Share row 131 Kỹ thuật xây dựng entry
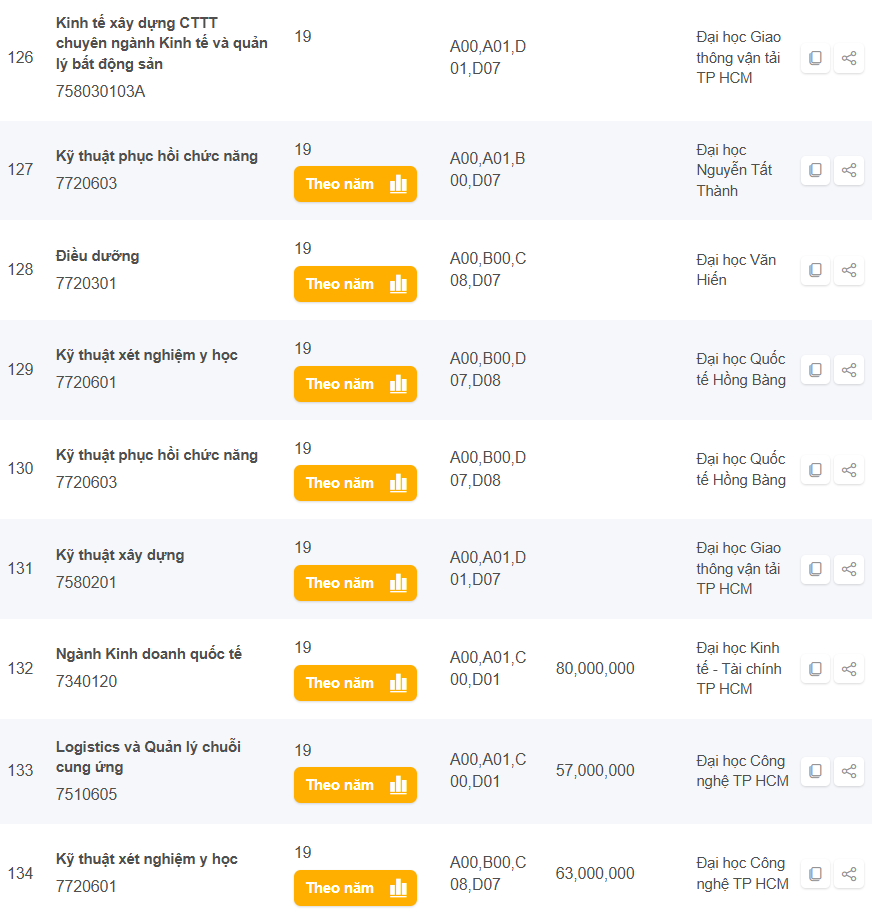The height and width of the screenshot is (924, 872). click(849, 569)
